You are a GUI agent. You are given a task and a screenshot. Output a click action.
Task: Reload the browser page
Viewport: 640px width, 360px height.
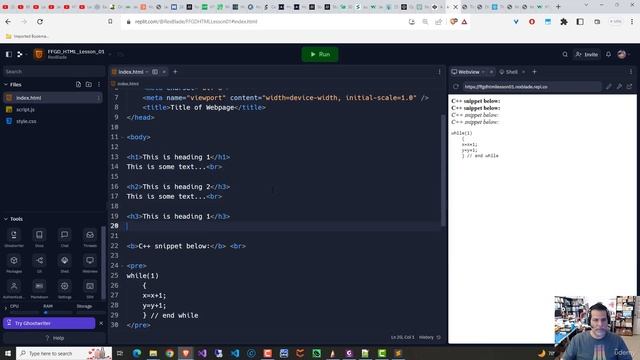point(40,22)
